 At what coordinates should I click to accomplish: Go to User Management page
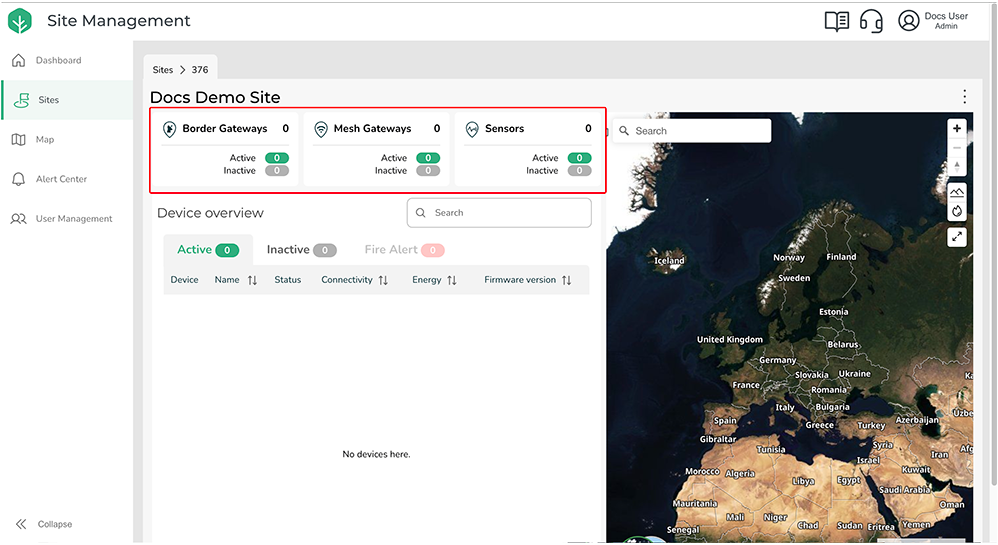click(x=73, y=219)
